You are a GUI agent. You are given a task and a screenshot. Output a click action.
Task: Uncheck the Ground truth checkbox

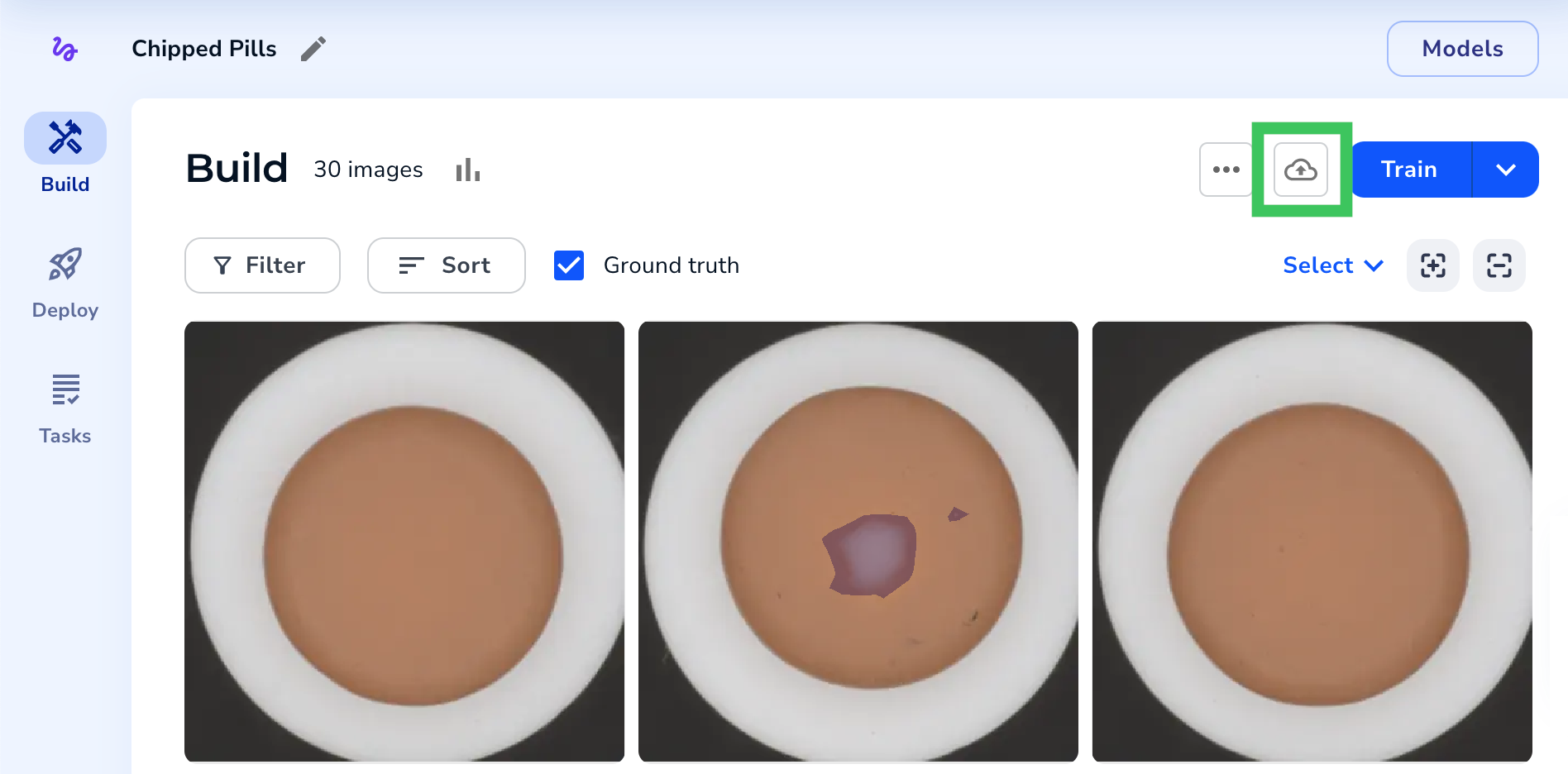coord(568,265)
